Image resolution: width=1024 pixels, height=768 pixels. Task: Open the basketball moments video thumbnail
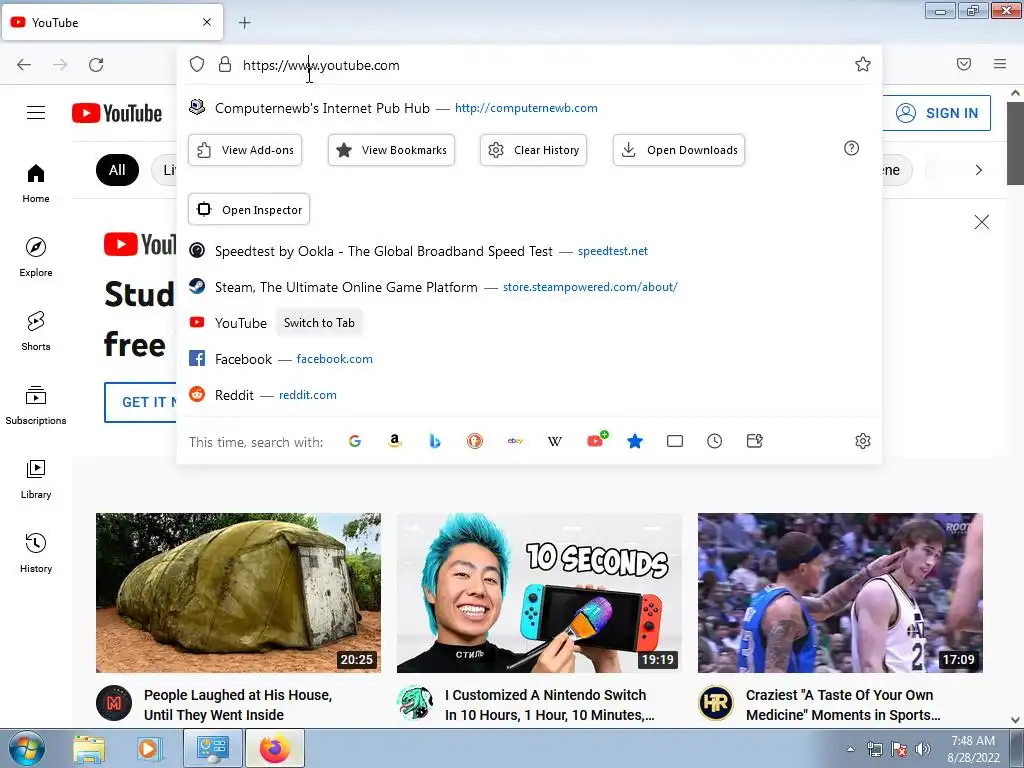point(840,593)
